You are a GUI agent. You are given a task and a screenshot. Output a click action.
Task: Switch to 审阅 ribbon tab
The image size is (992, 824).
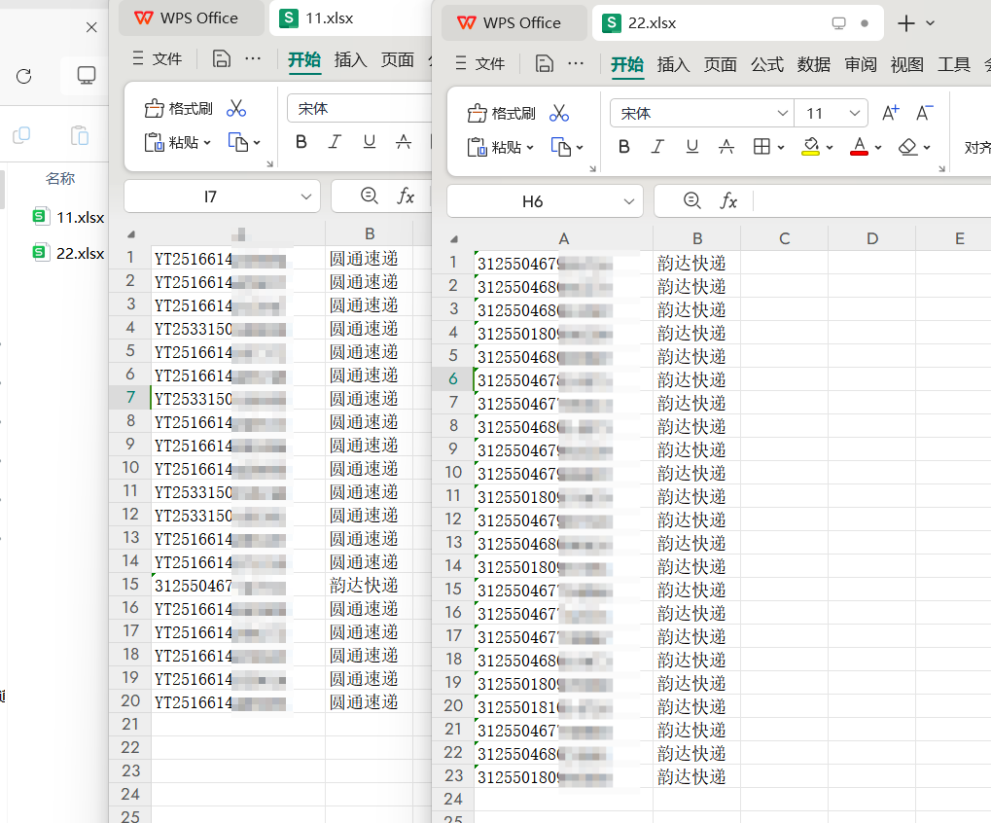(860, 64)
